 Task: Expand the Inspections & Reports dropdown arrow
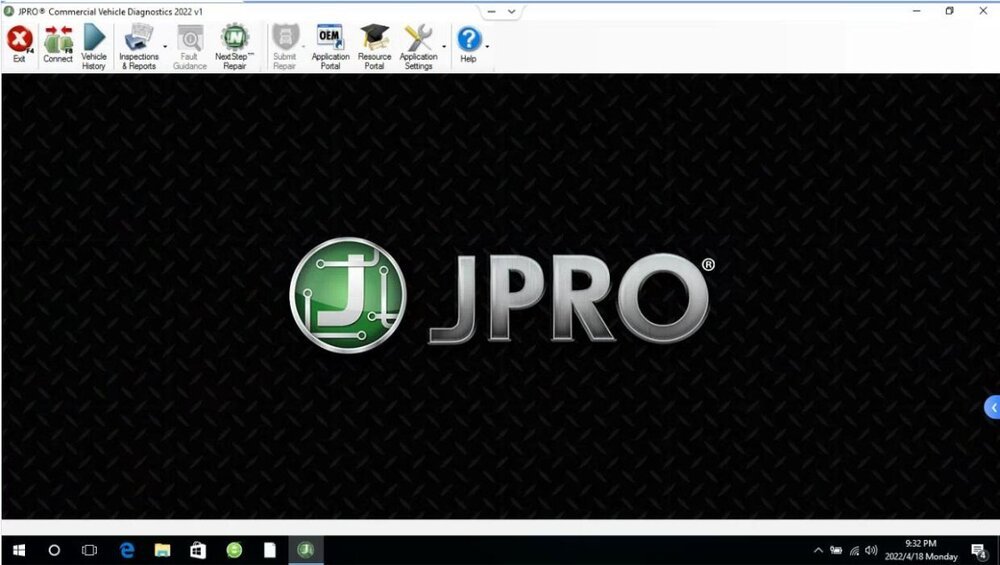(165, 46)
